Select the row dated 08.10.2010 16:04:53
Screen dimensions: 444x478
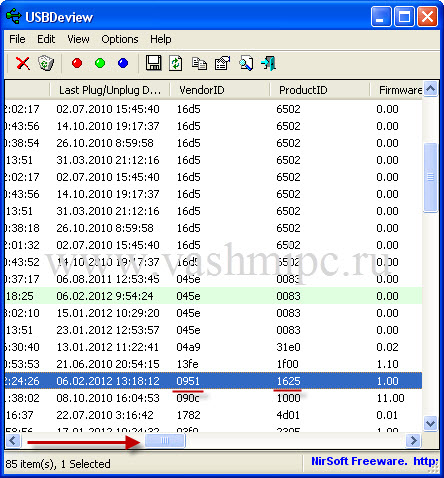click(x=213, y=398)
